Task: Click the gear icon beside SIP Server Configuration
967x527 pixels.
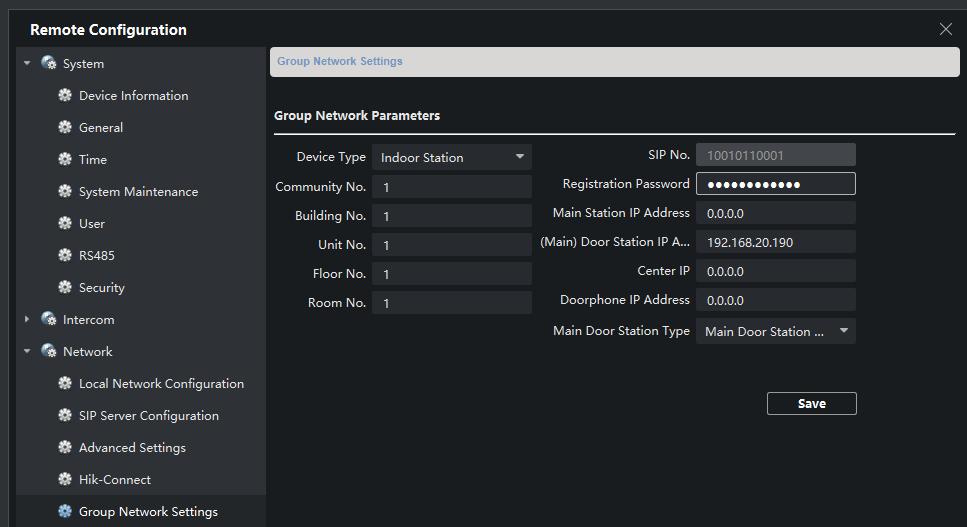Action: point(65,416)
